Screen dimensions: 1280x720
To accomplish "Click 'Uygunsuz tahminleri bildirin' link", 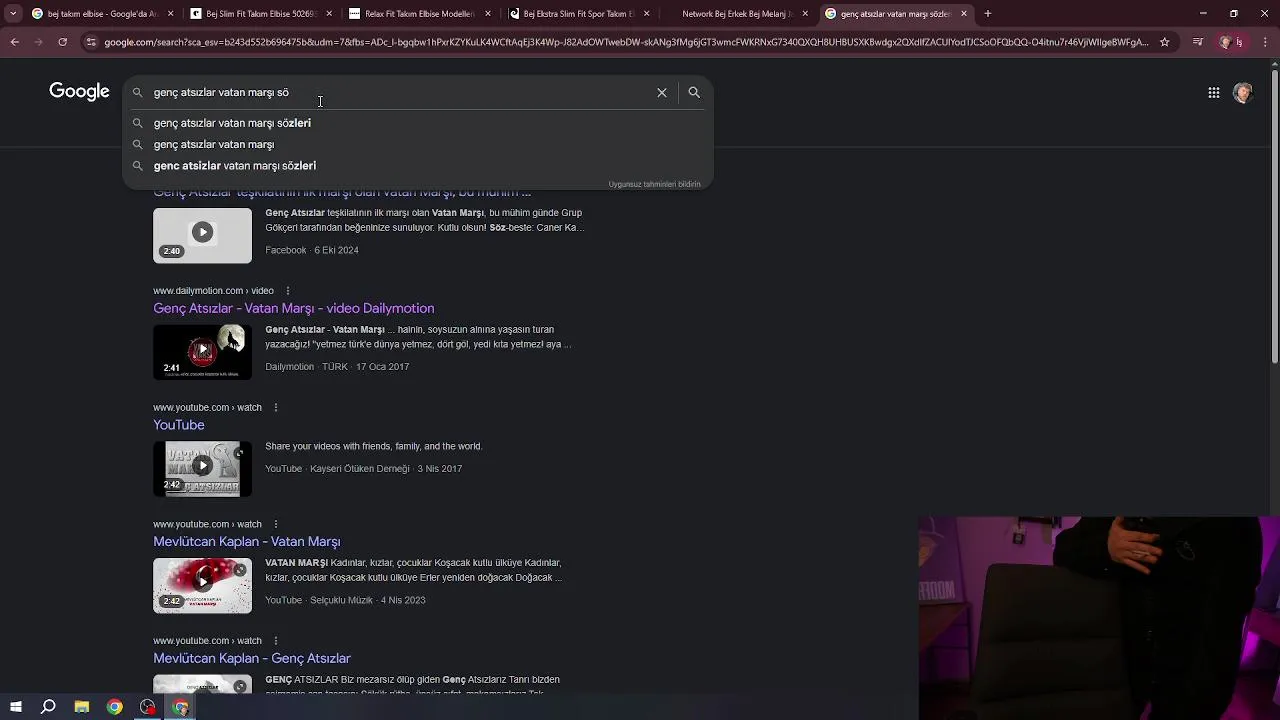I will click(654, 184).
